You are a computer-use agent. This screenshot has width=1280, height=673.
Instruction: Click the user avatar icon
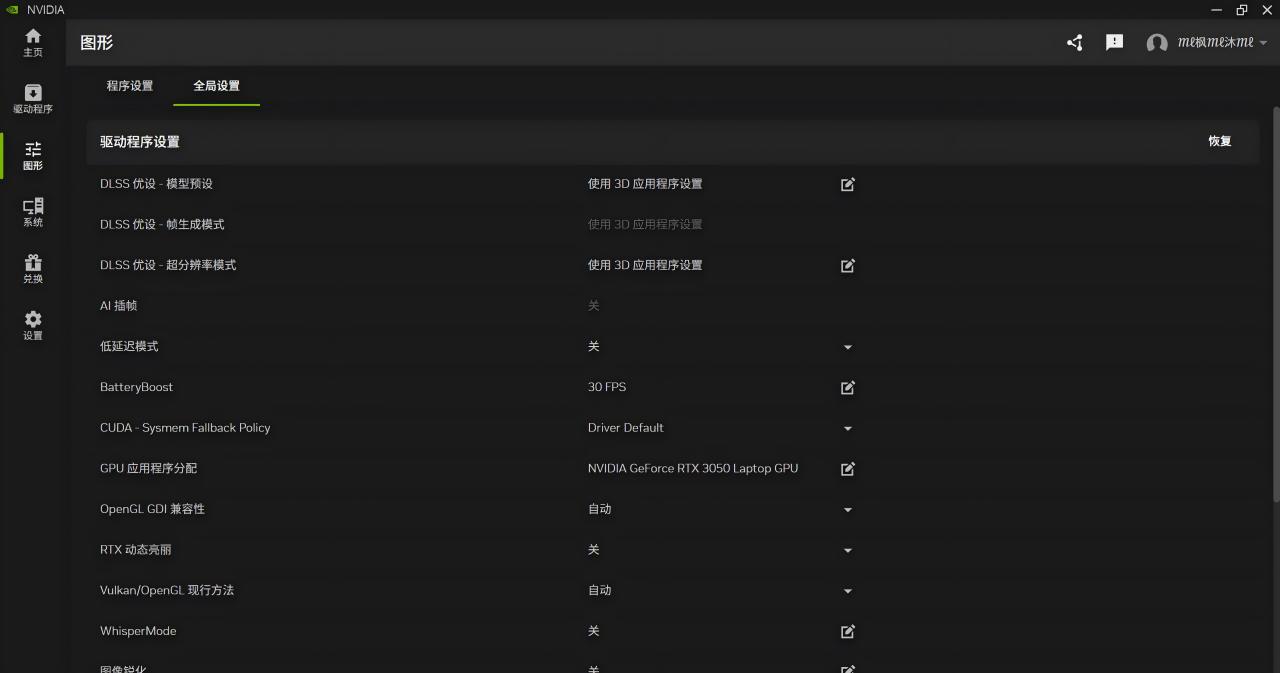point(1157,43)
